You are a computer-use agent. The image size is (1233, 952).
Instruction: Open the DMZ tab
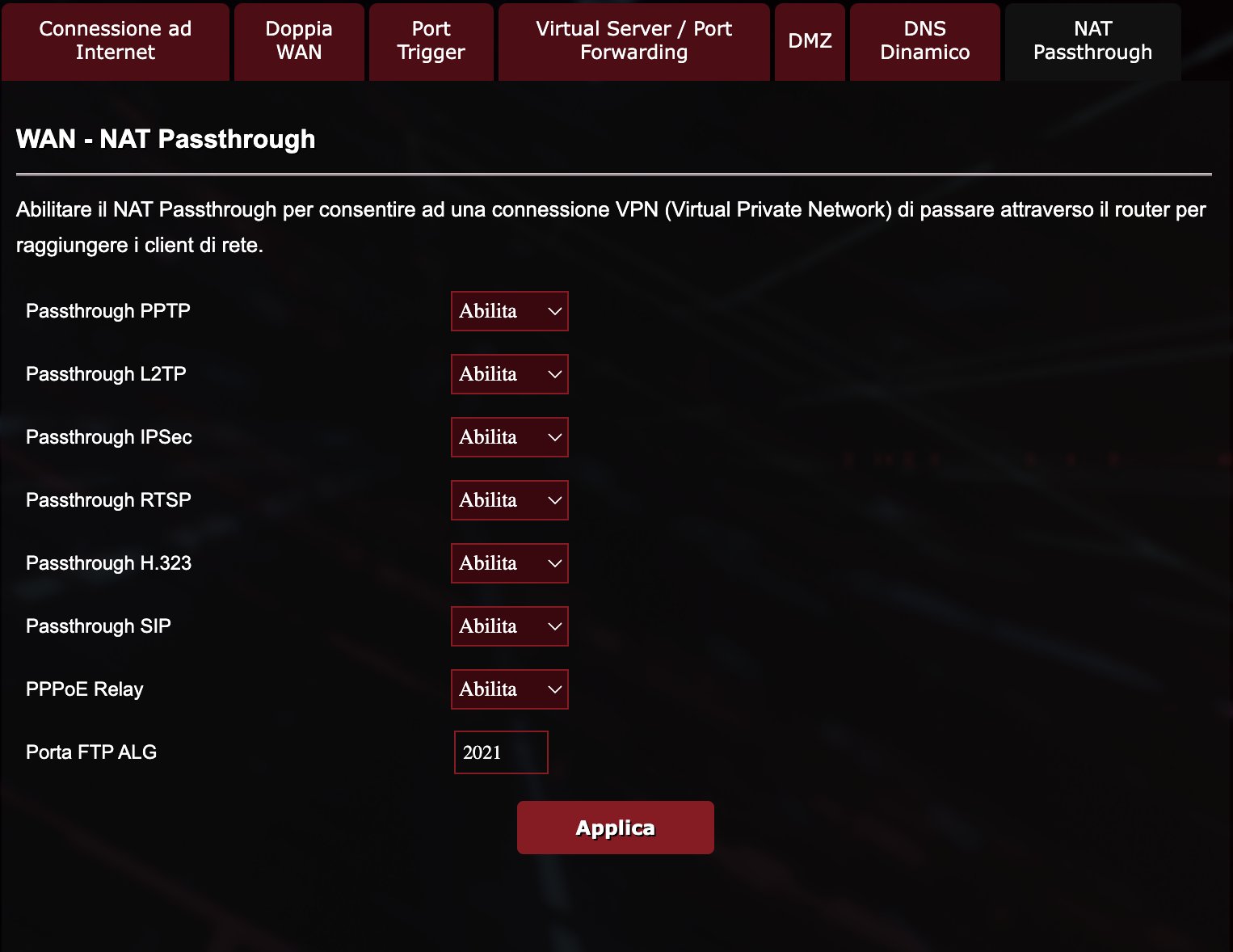810,41
